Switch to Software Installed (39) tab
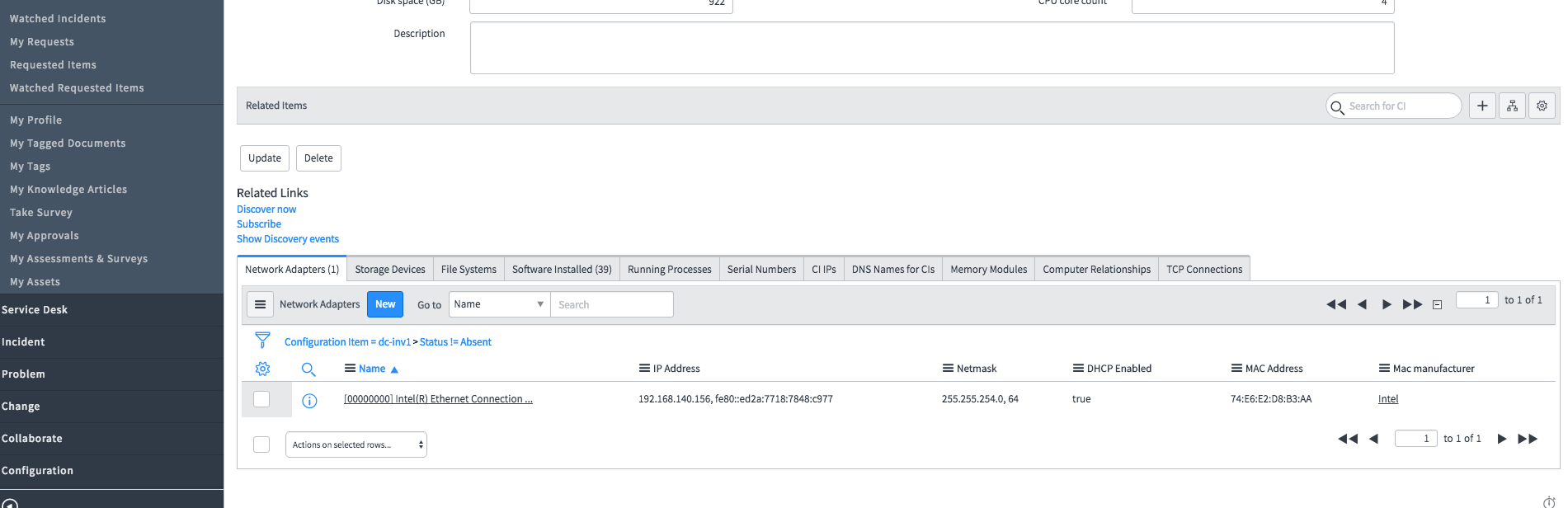 [x=561, y=270]
